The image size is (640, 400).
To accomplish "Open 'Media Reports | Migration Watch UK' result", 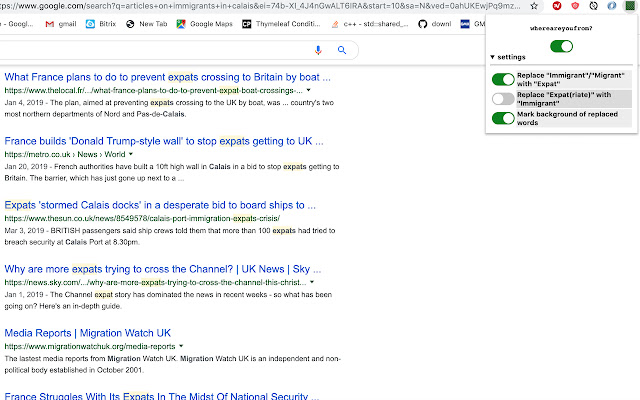I will click(x=88, y=333).
